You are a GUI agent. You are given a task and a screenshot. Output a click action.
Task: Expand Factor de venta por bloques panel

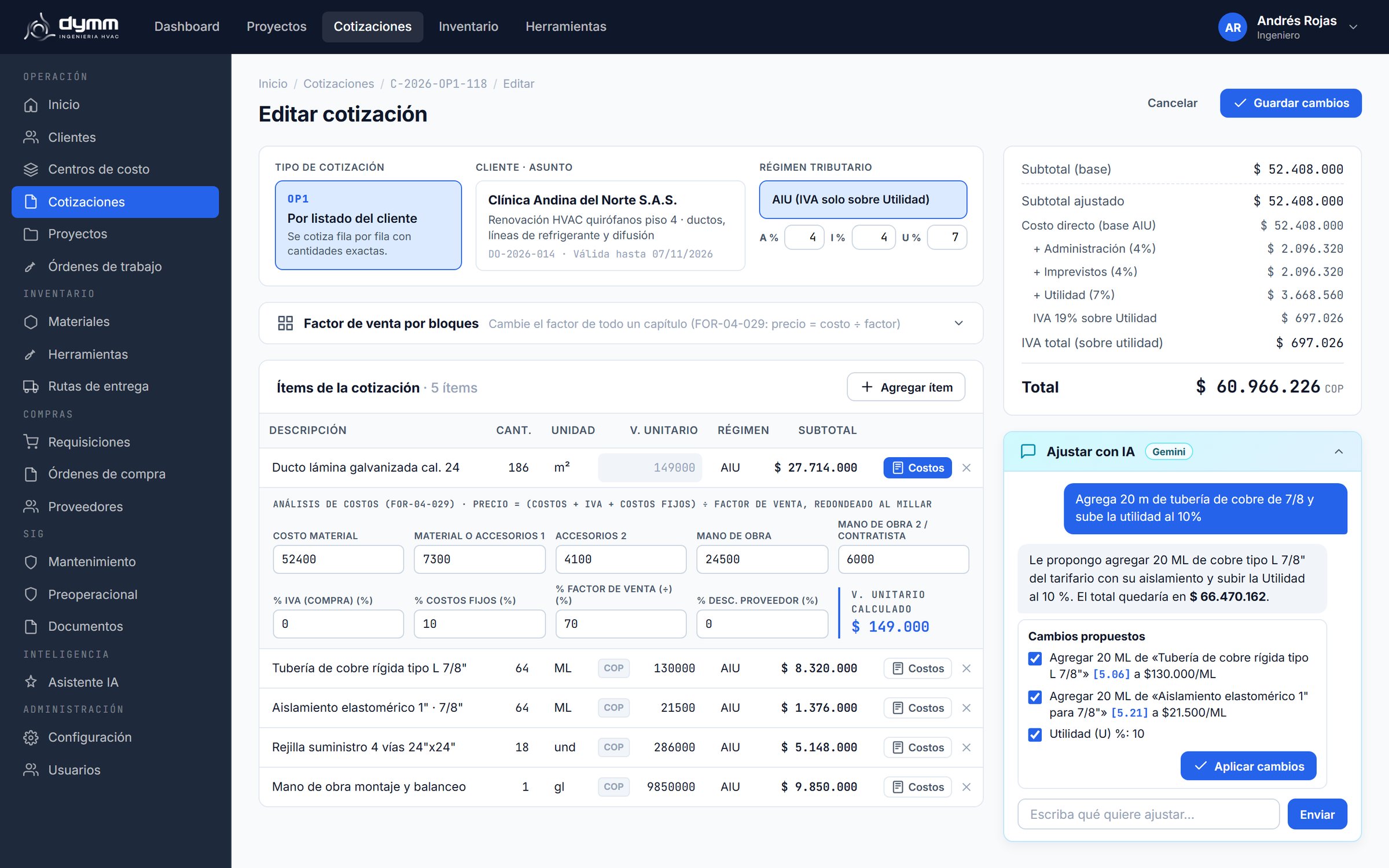point(959,323)
